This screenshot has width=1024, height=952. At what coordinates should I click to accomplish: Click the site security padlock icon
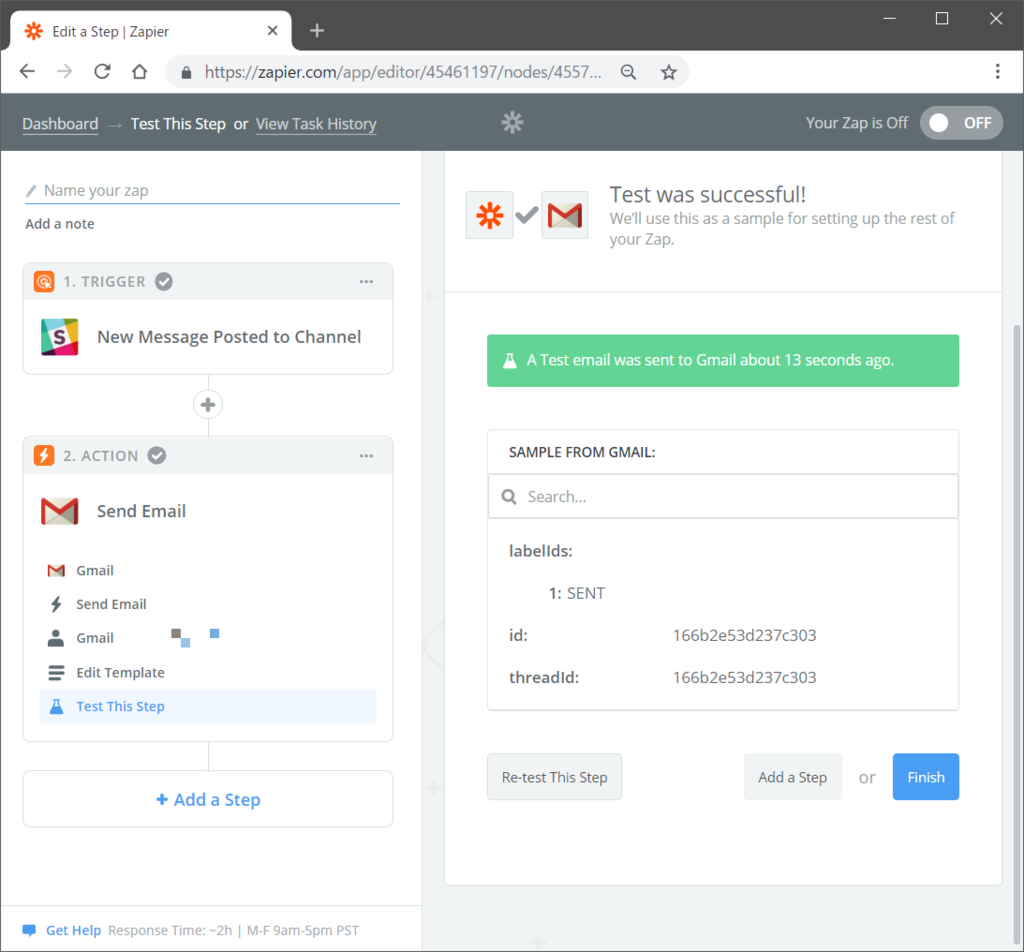tap(186, 72)
